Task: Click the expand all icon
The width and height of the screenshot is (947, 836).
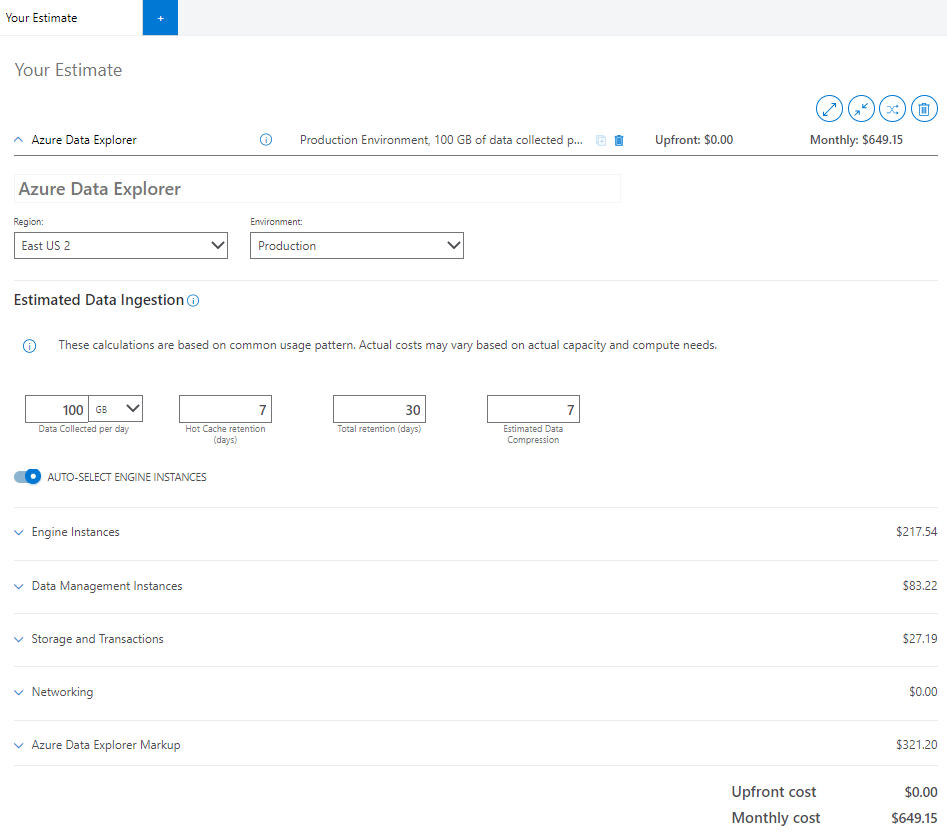Action: coord(829,109)
